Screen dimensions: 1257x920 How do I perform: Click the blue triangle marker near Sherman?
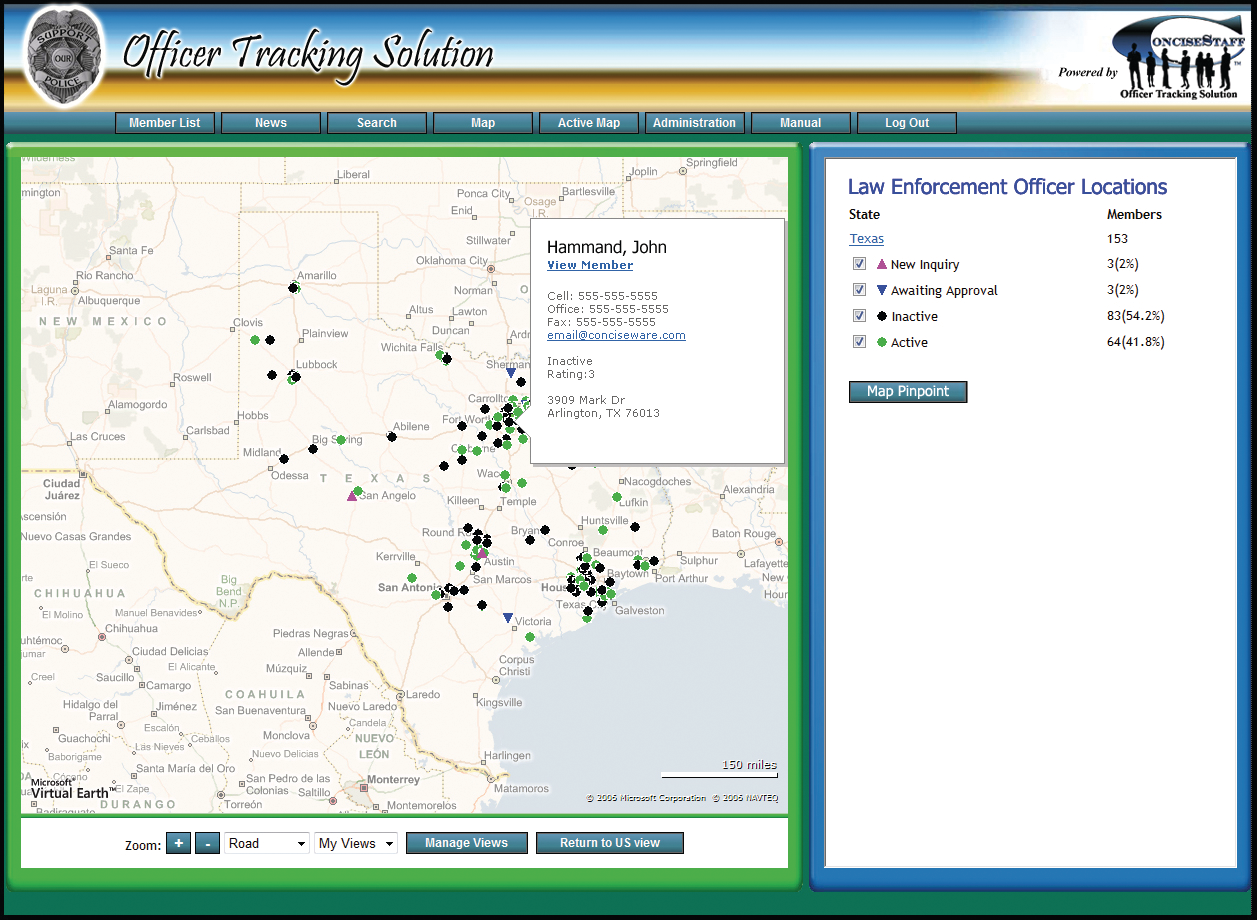pos(511,373)
